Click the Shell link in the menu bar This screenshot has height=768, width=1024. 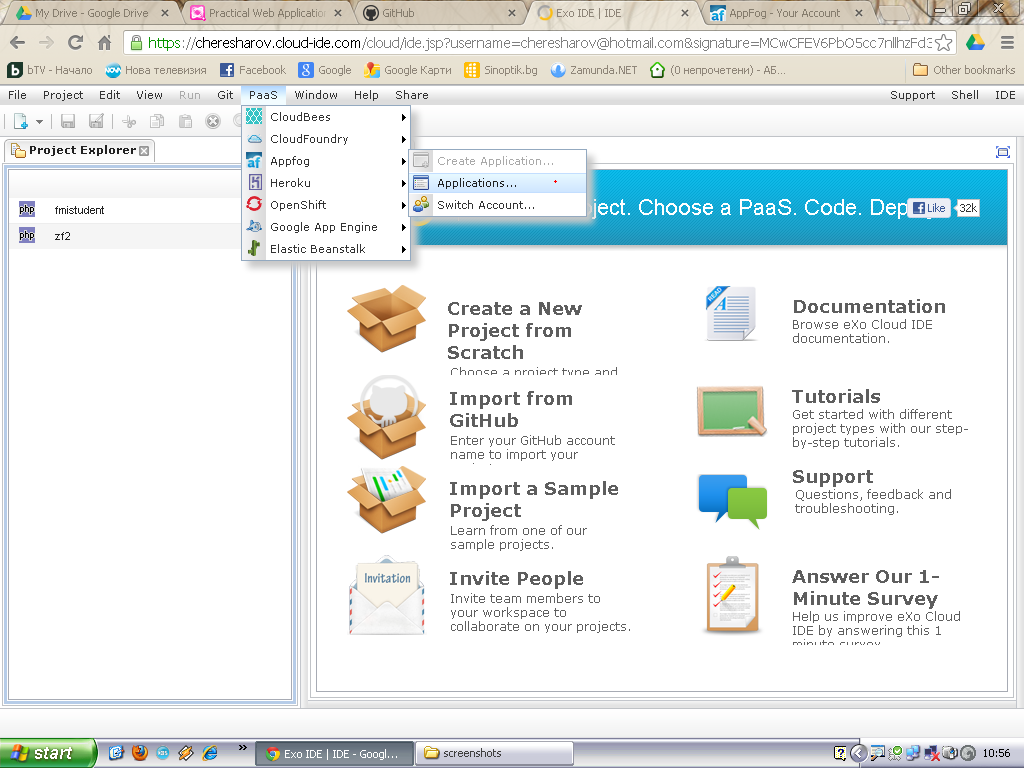pos(965,95)
